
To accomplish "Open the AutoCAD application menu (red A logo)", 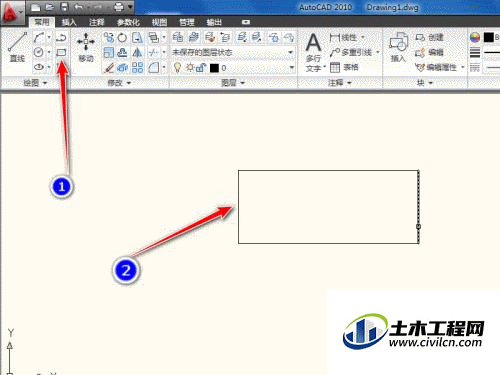I will pyautogui.click(x=12, y=12).
